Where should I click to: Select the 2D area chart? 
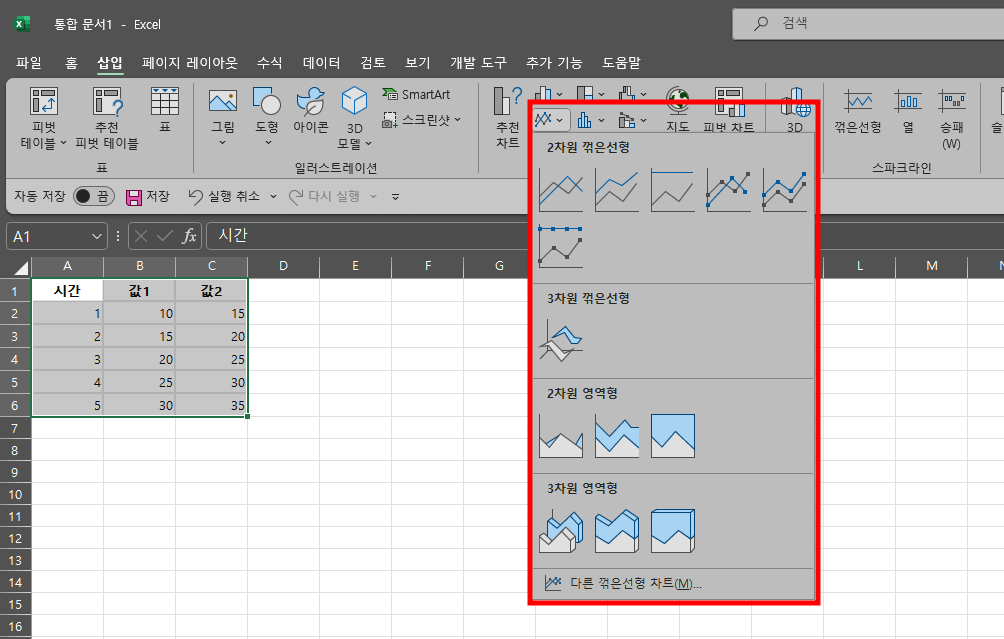[x=561, y=435]
